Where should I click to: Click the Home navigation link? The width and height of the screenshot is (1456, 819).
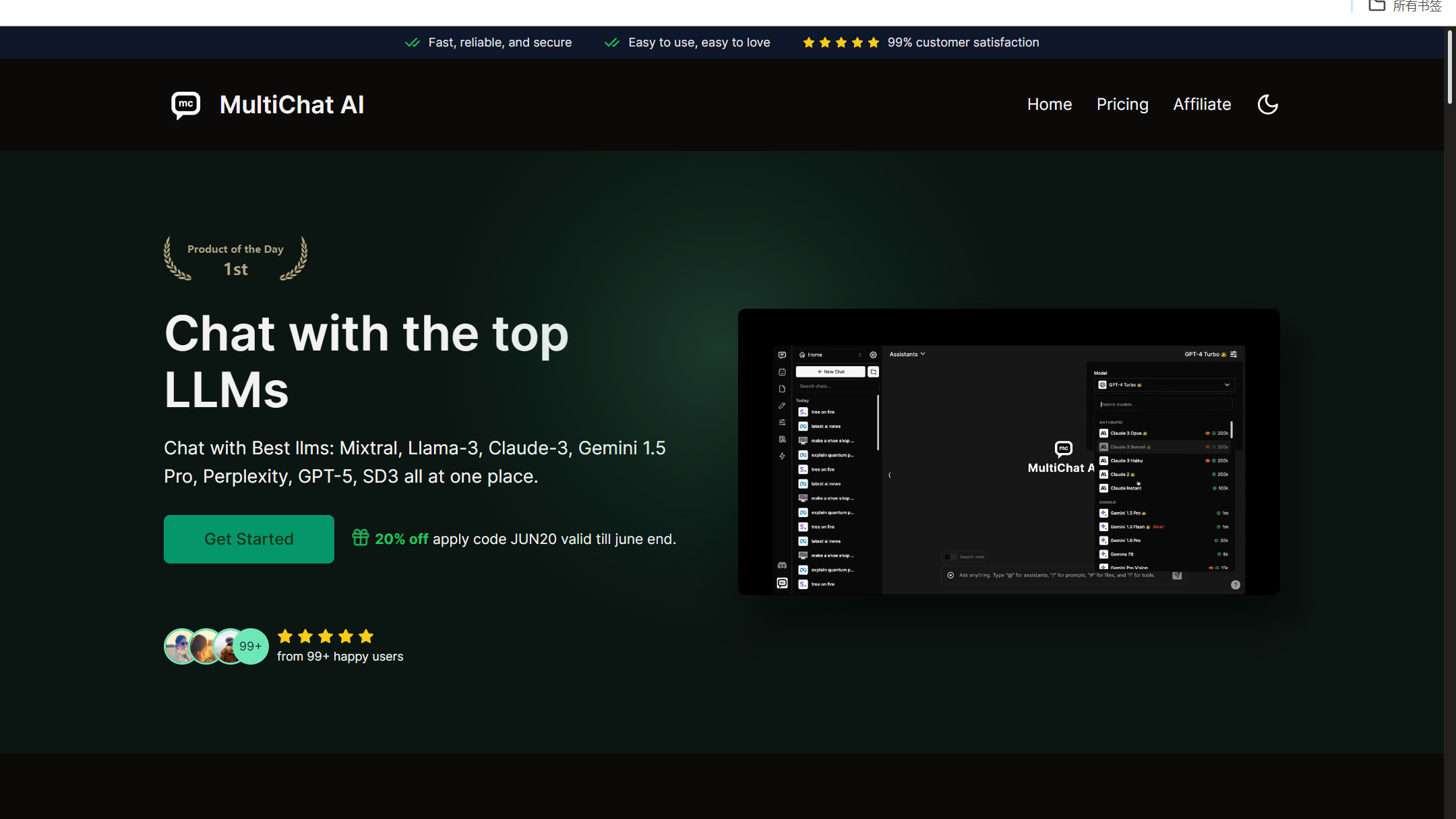point(1050,104)
